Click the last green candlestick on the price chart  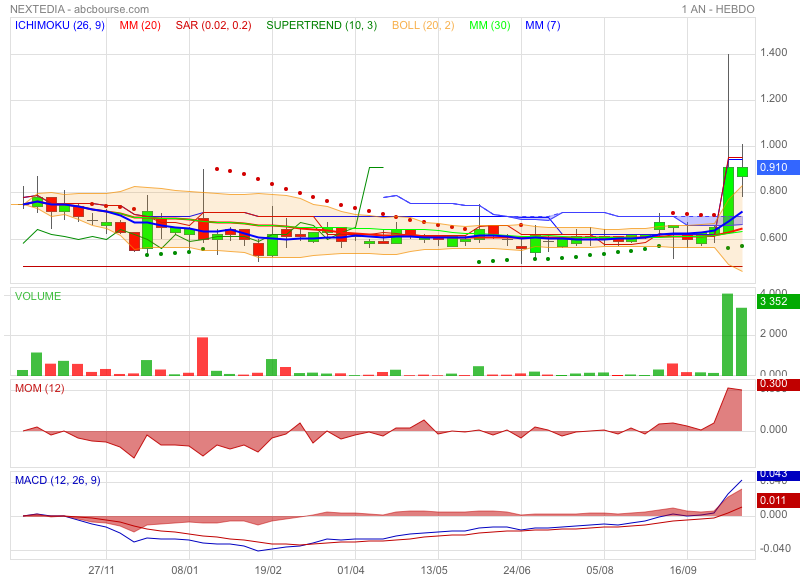[742, 172]
